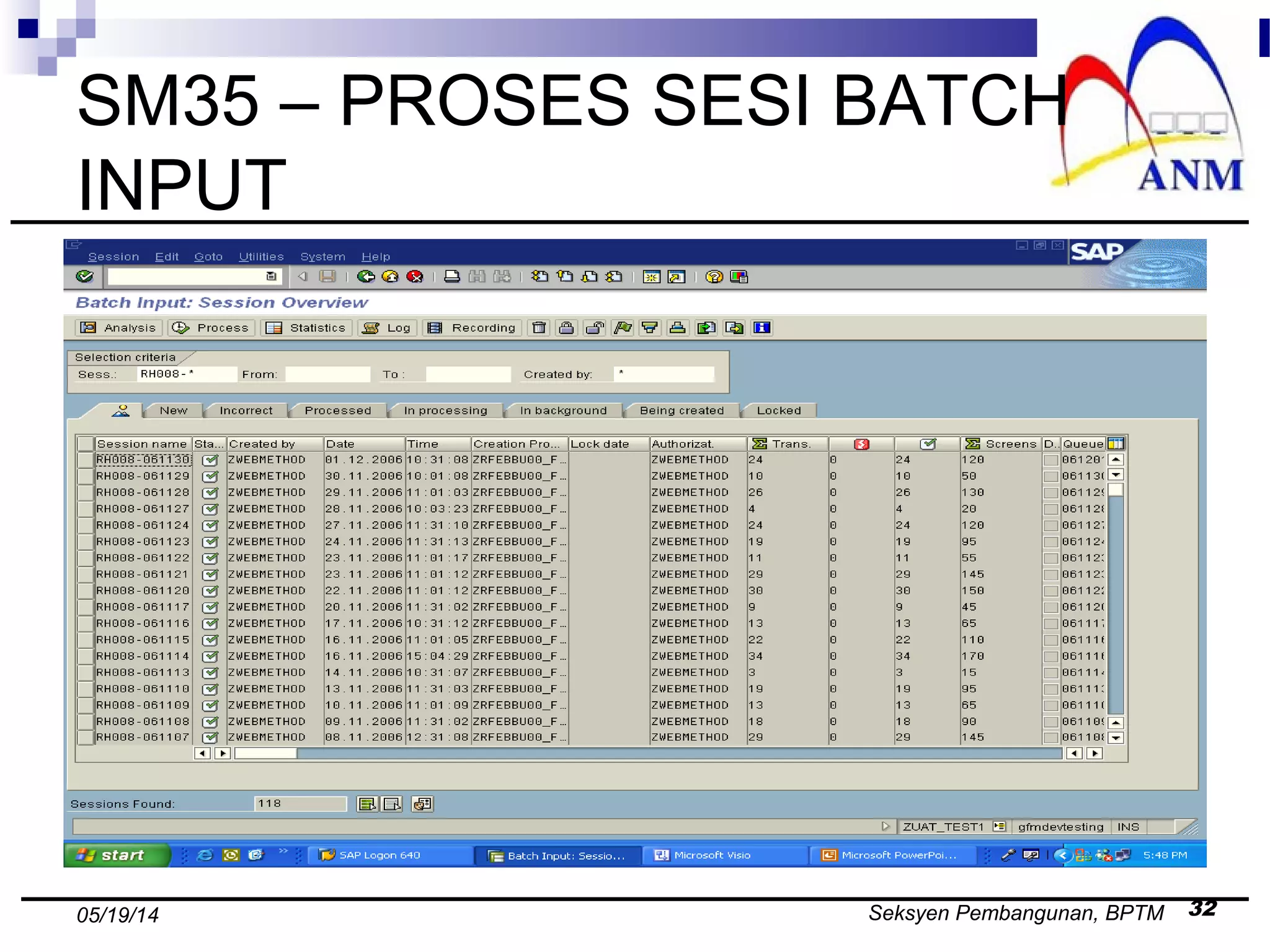The image size is (1270, 952).
Task: Click the vertical scrollbar down arrow at bottom
Action: coord(1116,738)
